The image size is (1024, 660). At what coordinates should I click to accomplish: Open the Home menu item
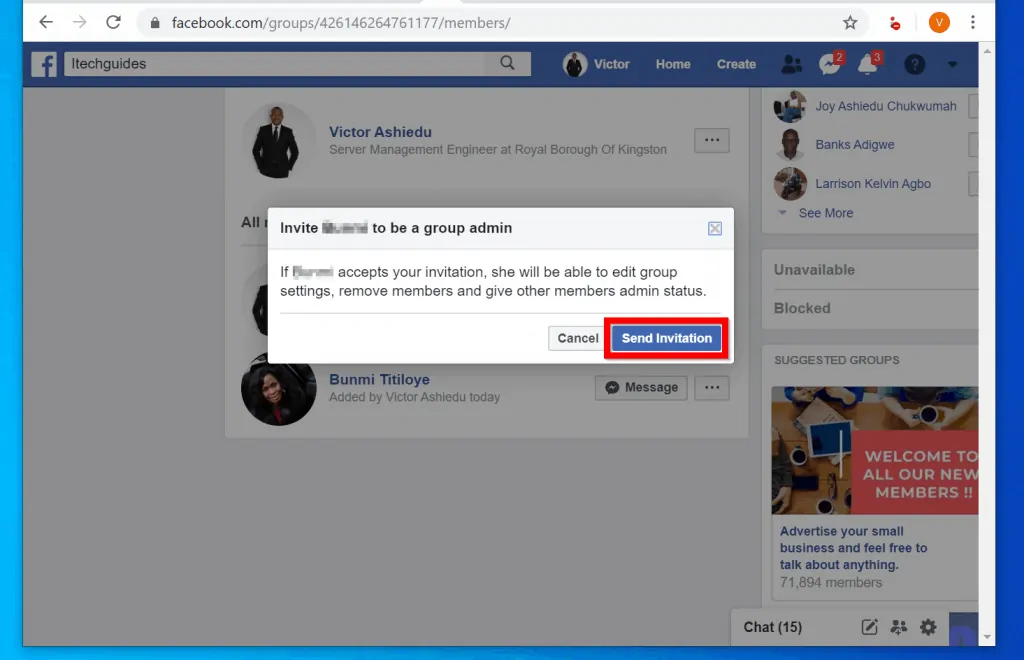click(673, 64)
